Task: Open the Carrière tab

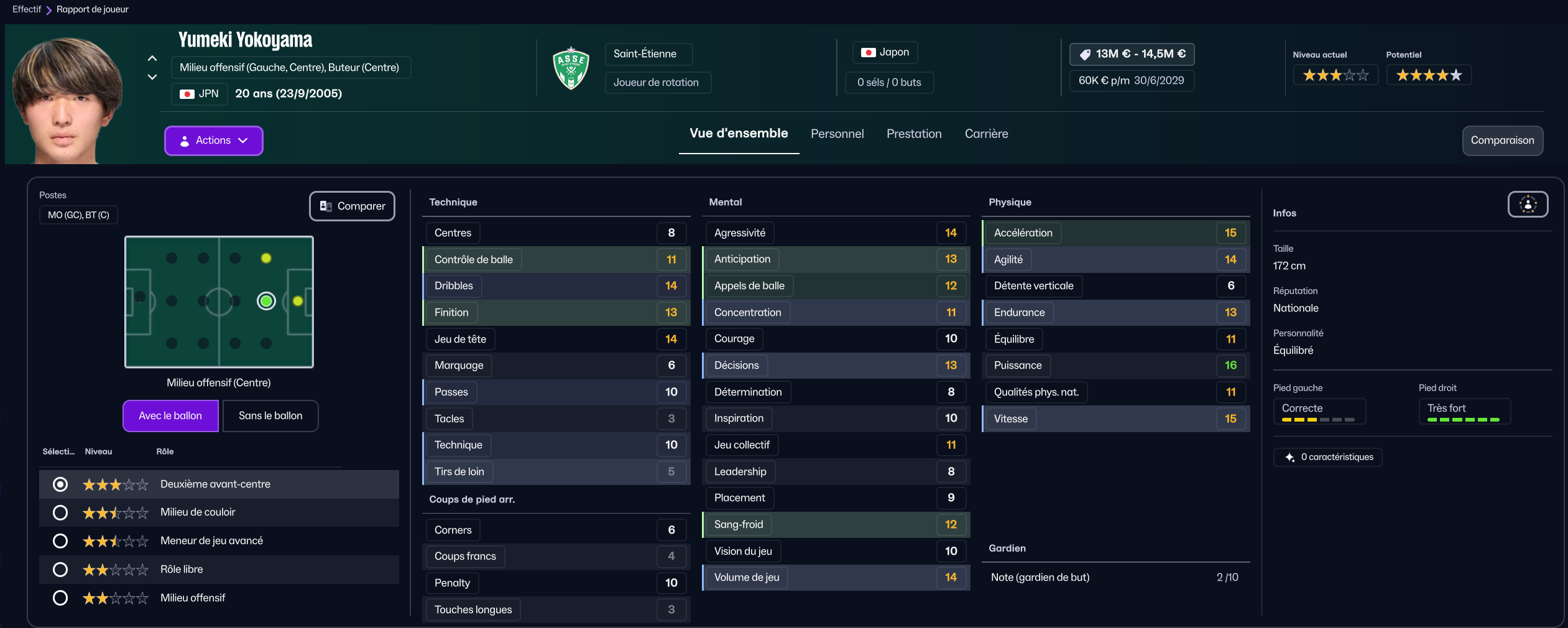Action: click(x=986, y=134)
